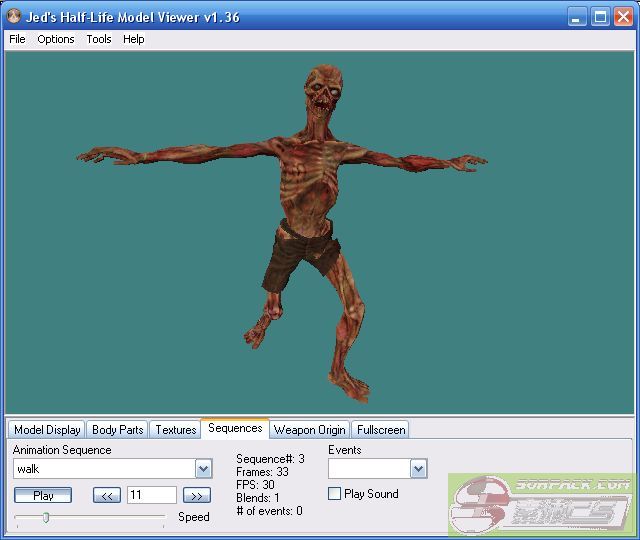Screen dimensions: 640x540
Task: Click the 'FPS: 30' text
Action: [x=255, y=485]
